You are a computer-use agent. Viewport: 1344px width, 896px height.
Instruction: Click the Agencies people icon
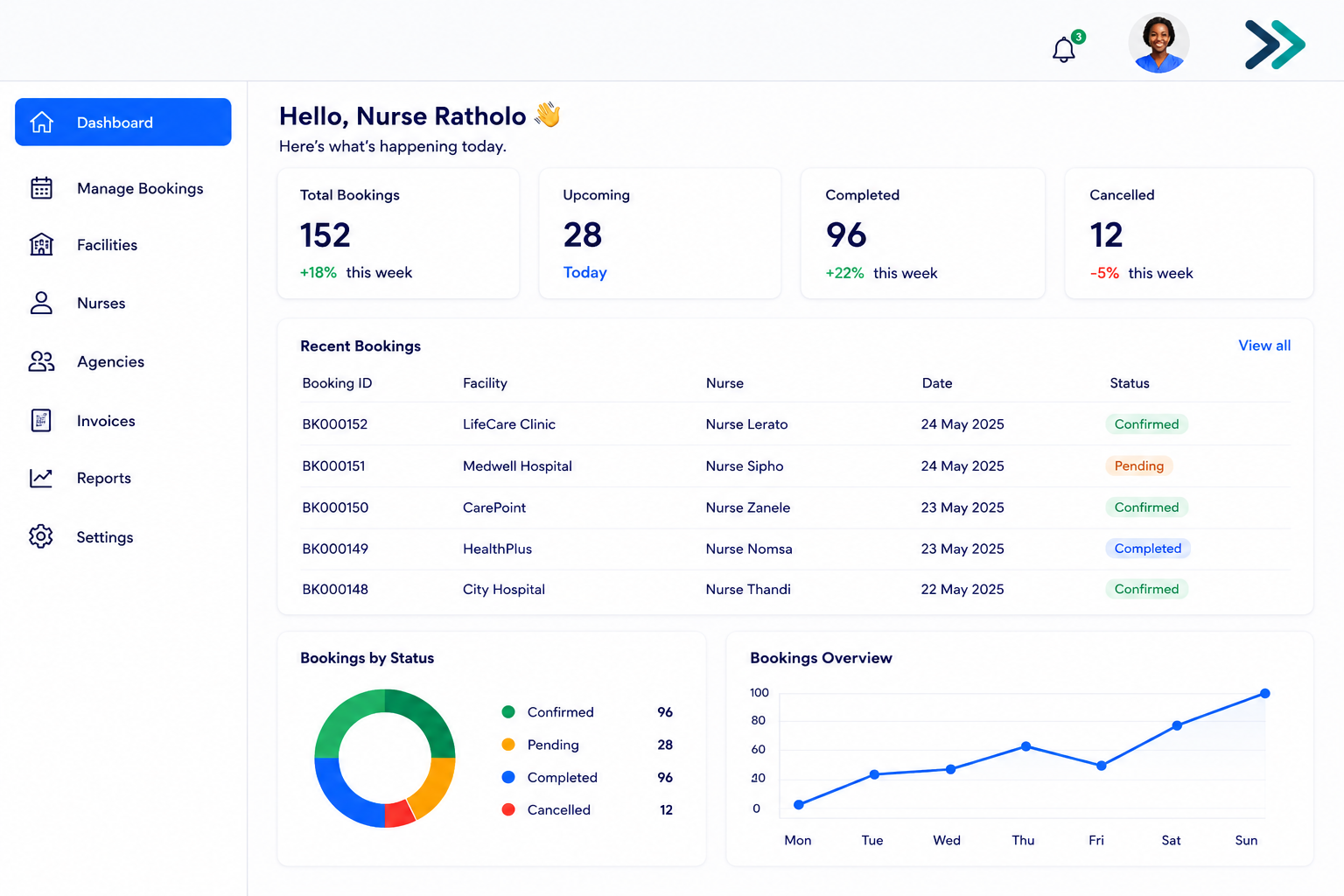[41, 361]
